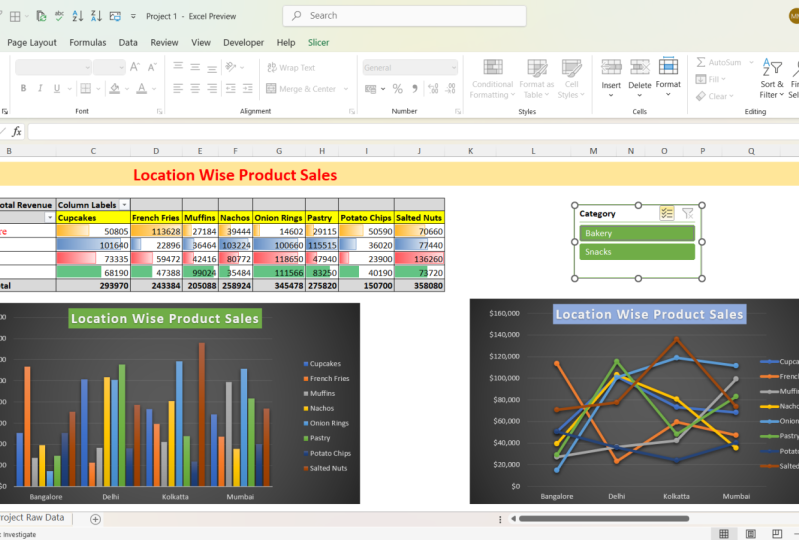Switch to Page Break Preview in status bar
The image size is (799, 540).
click(x=777, y=533)
